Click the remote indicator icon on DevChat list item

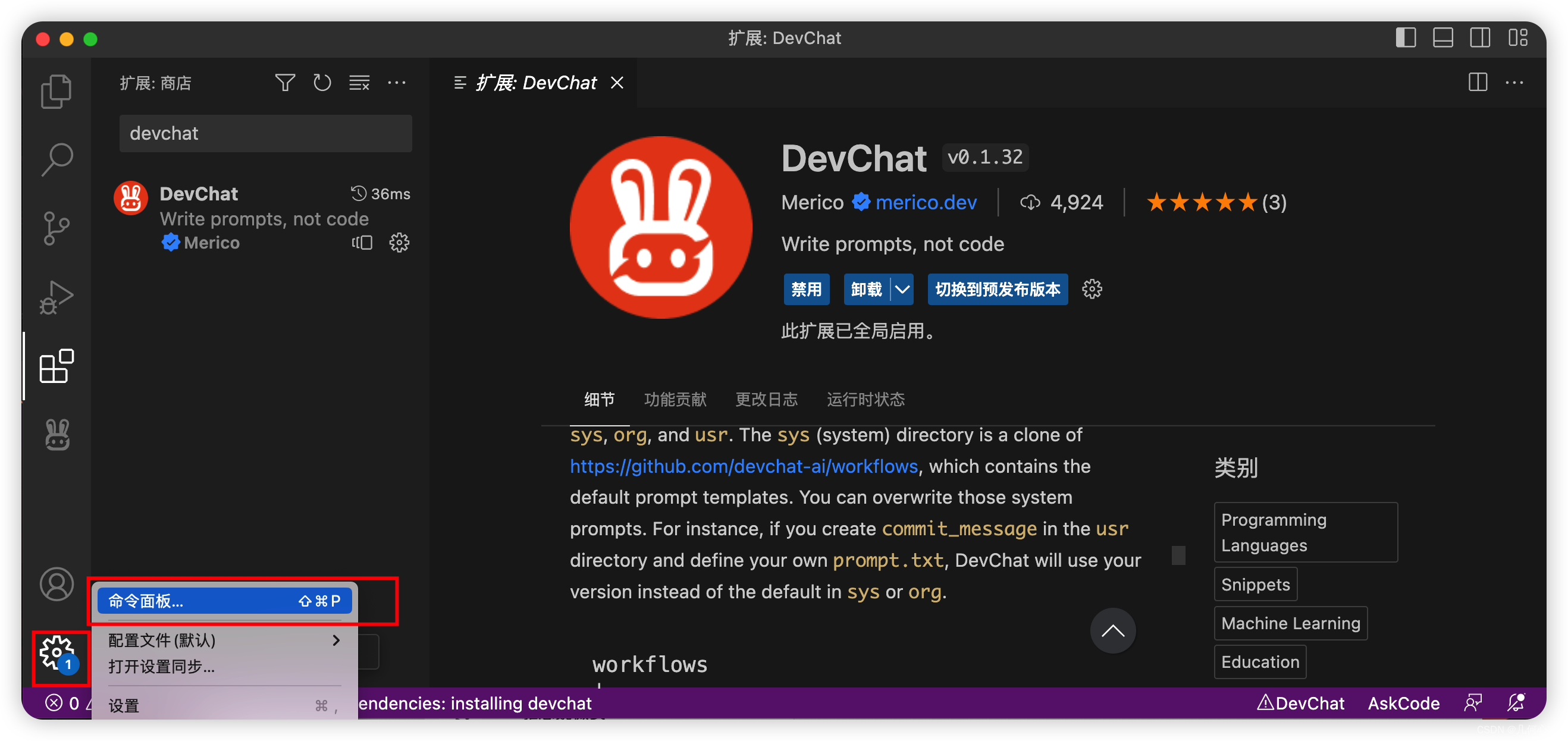pos(362,243)
